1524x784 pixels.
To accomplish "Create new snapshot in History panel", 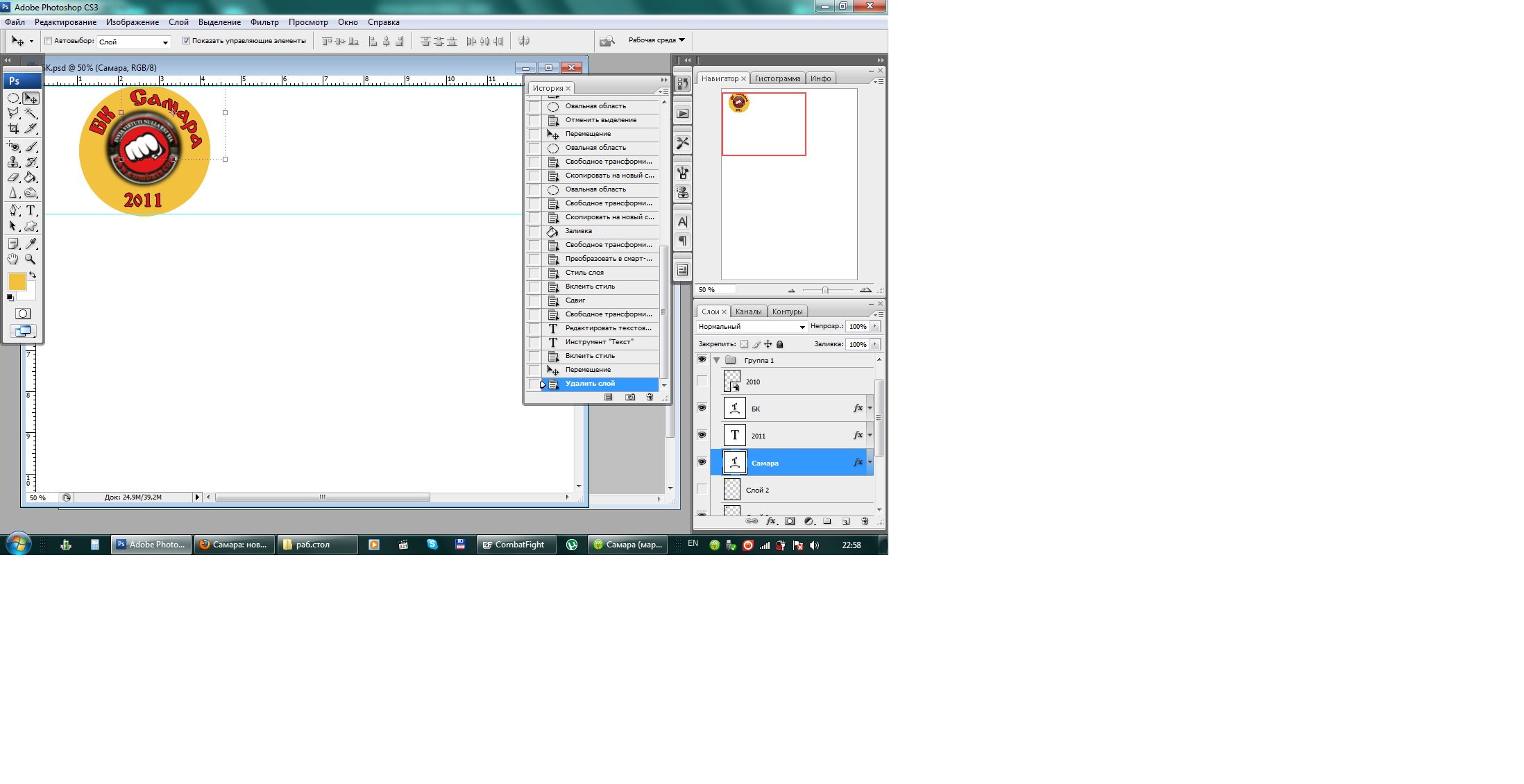I will 630,397.
